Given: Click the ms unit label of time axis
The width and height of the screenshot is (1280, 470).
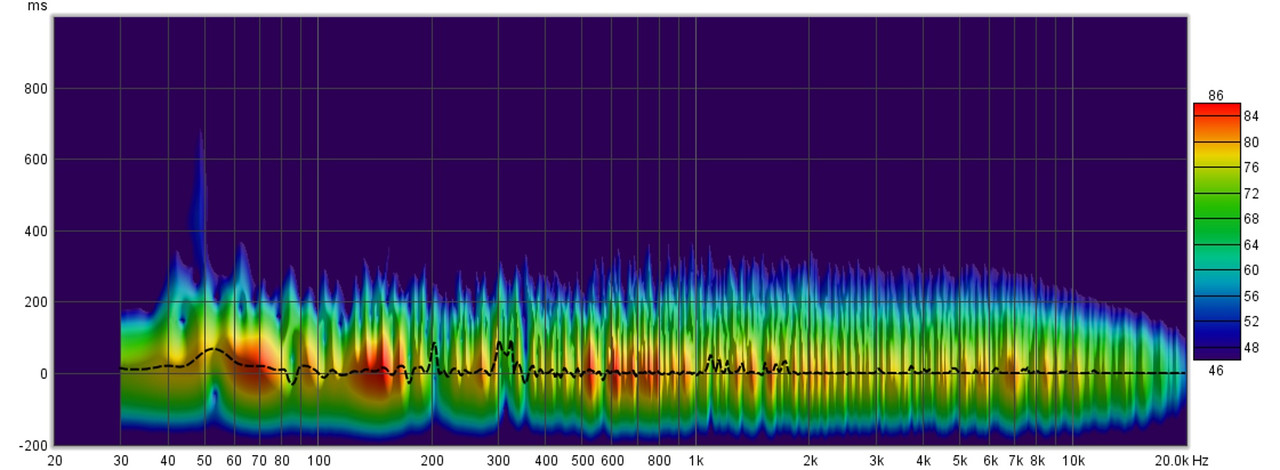Looking at the screenshot, I should [37, 6].
